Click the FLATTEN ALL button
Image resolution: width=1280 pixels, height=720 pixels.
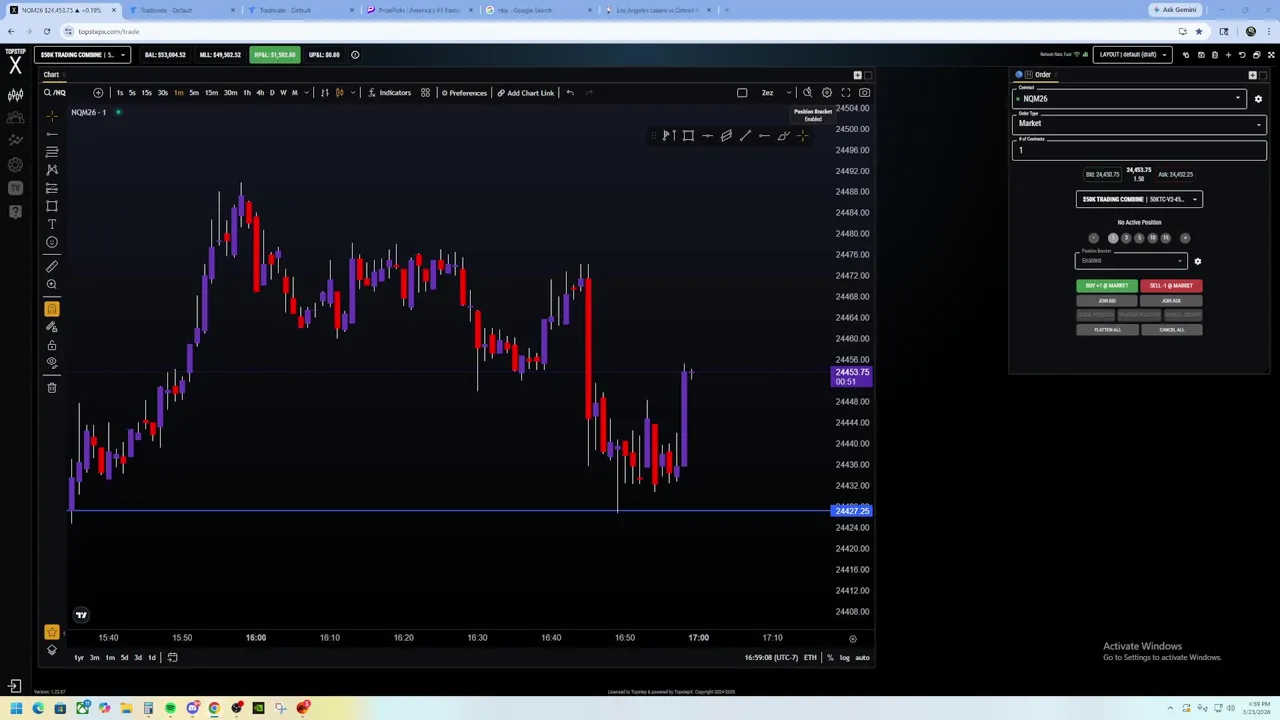(1106, 330)
